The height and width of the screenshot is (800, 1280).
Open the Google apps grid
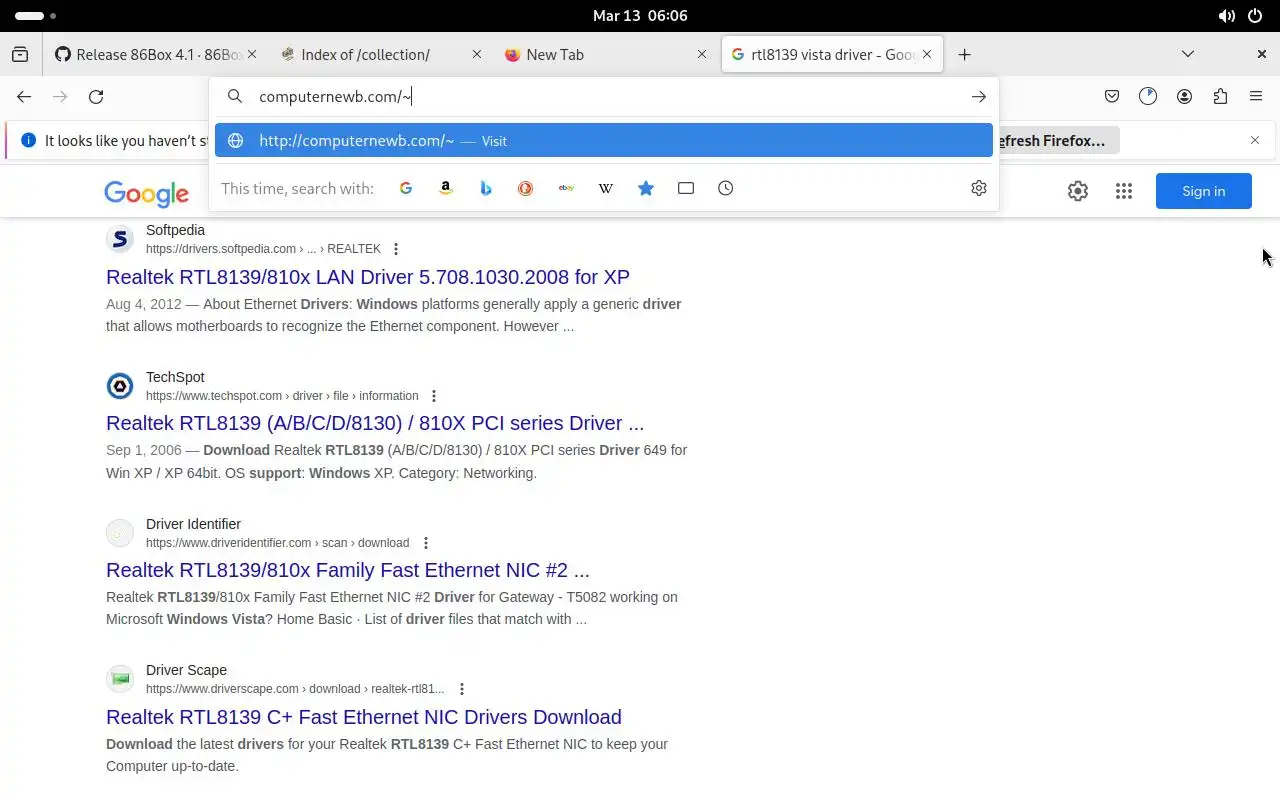coord(1124,191)
